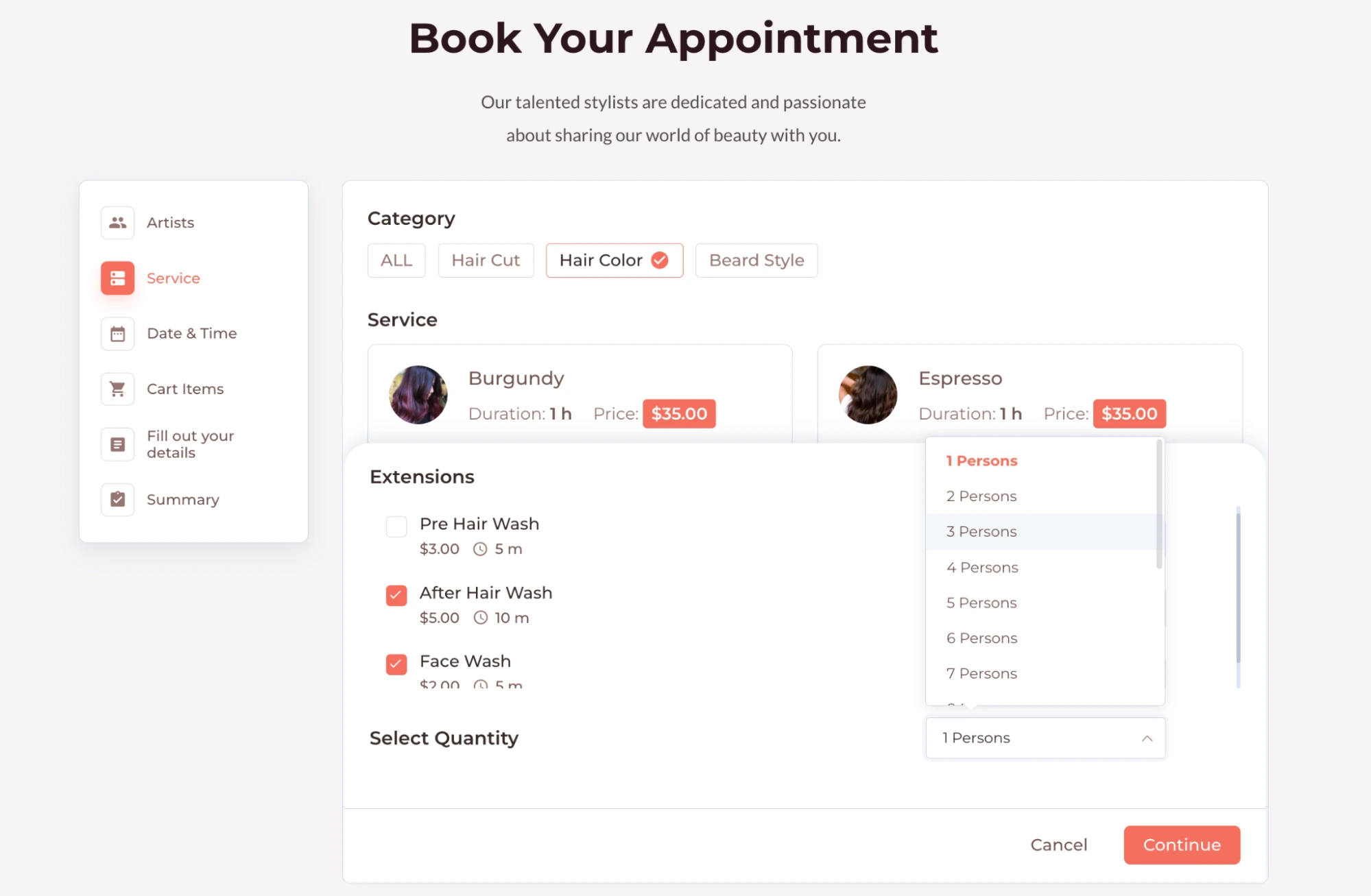
Task: Click the Fill out your details icon
Action: click(117, 444)
